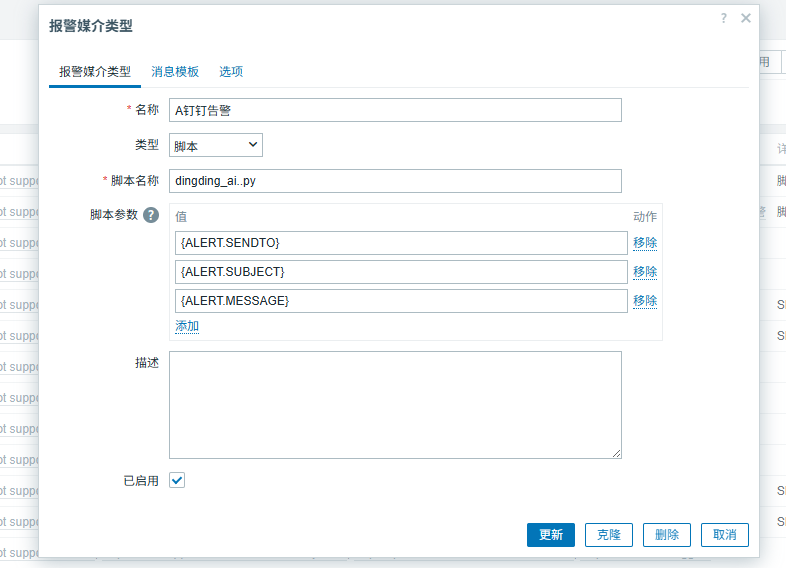Remove the {ALERT.SENDTO} parameter row
786x568 pixels.
coord(645,243)
